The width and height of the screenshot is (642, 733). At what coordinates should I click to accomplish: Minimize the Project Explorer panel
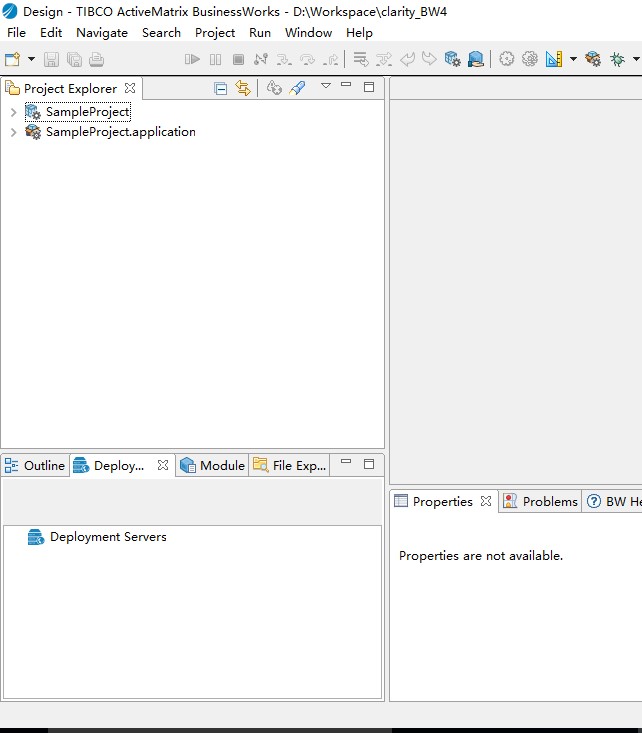(x=346, y=85)
